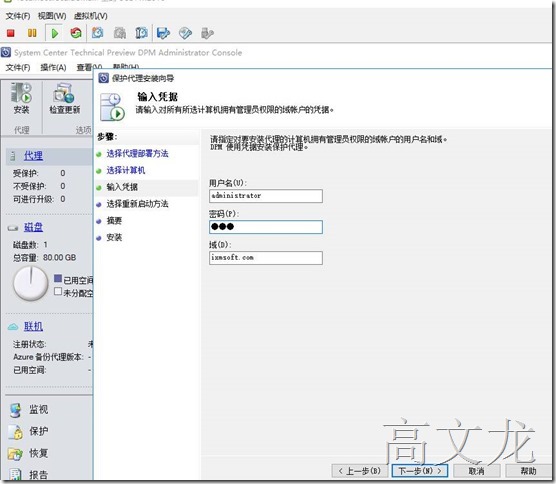Click the 帮助 help button
This screenshot has height=484, width=556.
pyautogui.click(x=528, y=471)
